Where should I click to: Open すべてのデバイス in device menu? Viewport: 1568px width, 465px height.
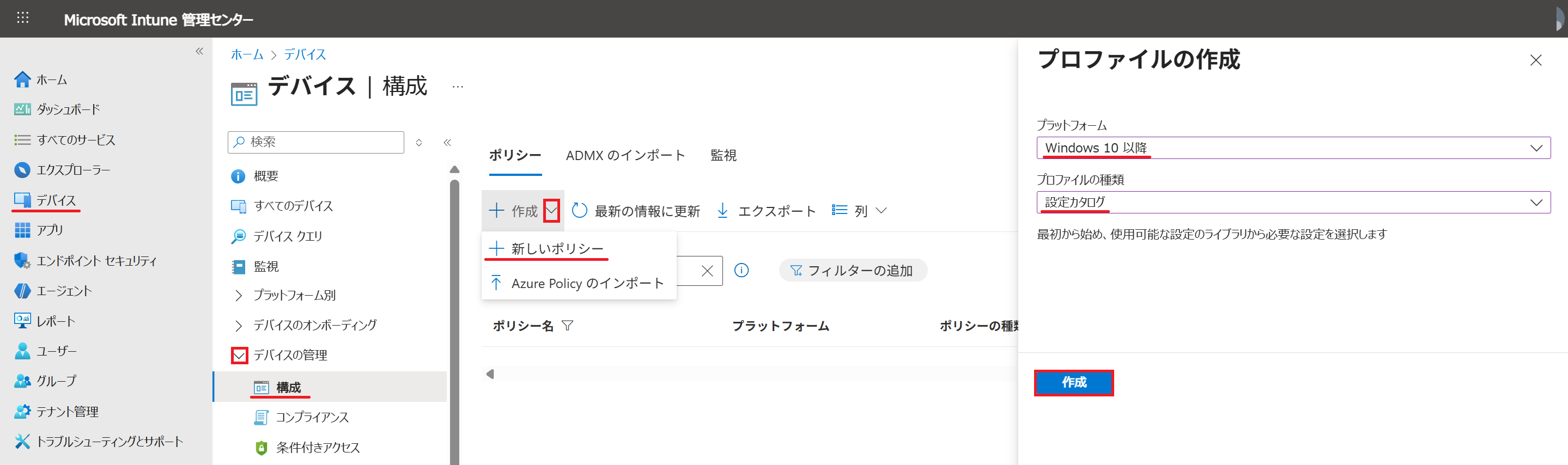point(282,206)
